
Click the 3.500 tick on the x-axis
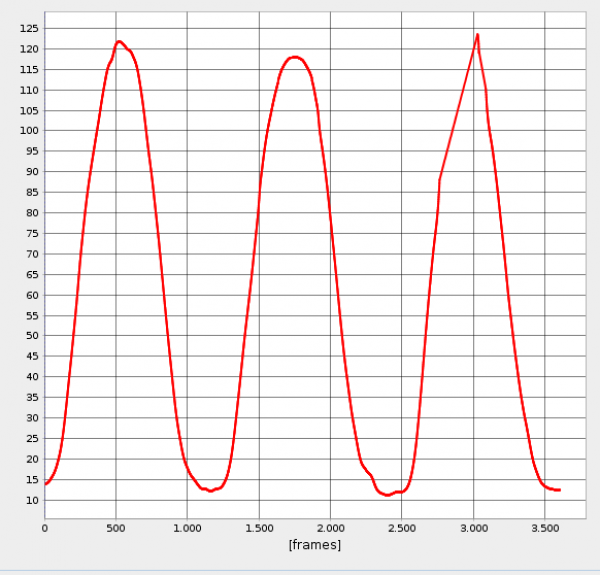[544, 526]
